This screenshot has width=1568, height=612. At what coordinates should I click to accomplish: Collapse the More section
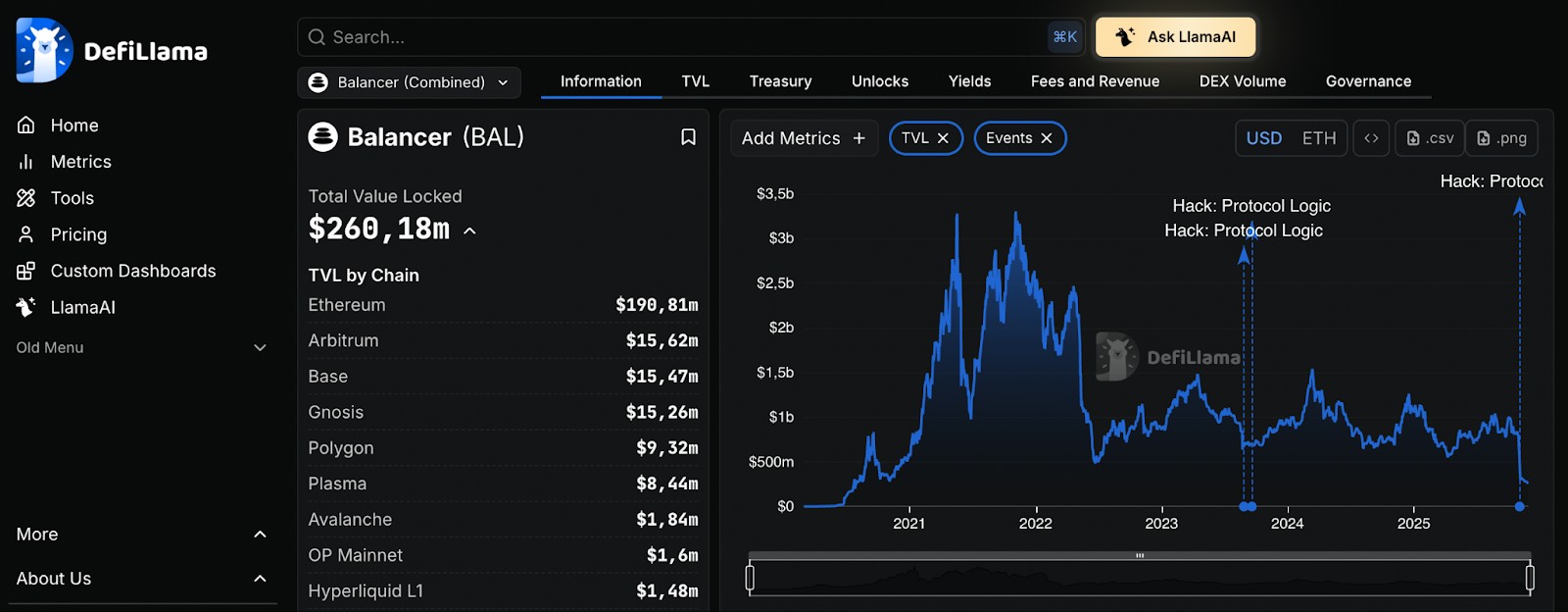[x=142, y=535]
